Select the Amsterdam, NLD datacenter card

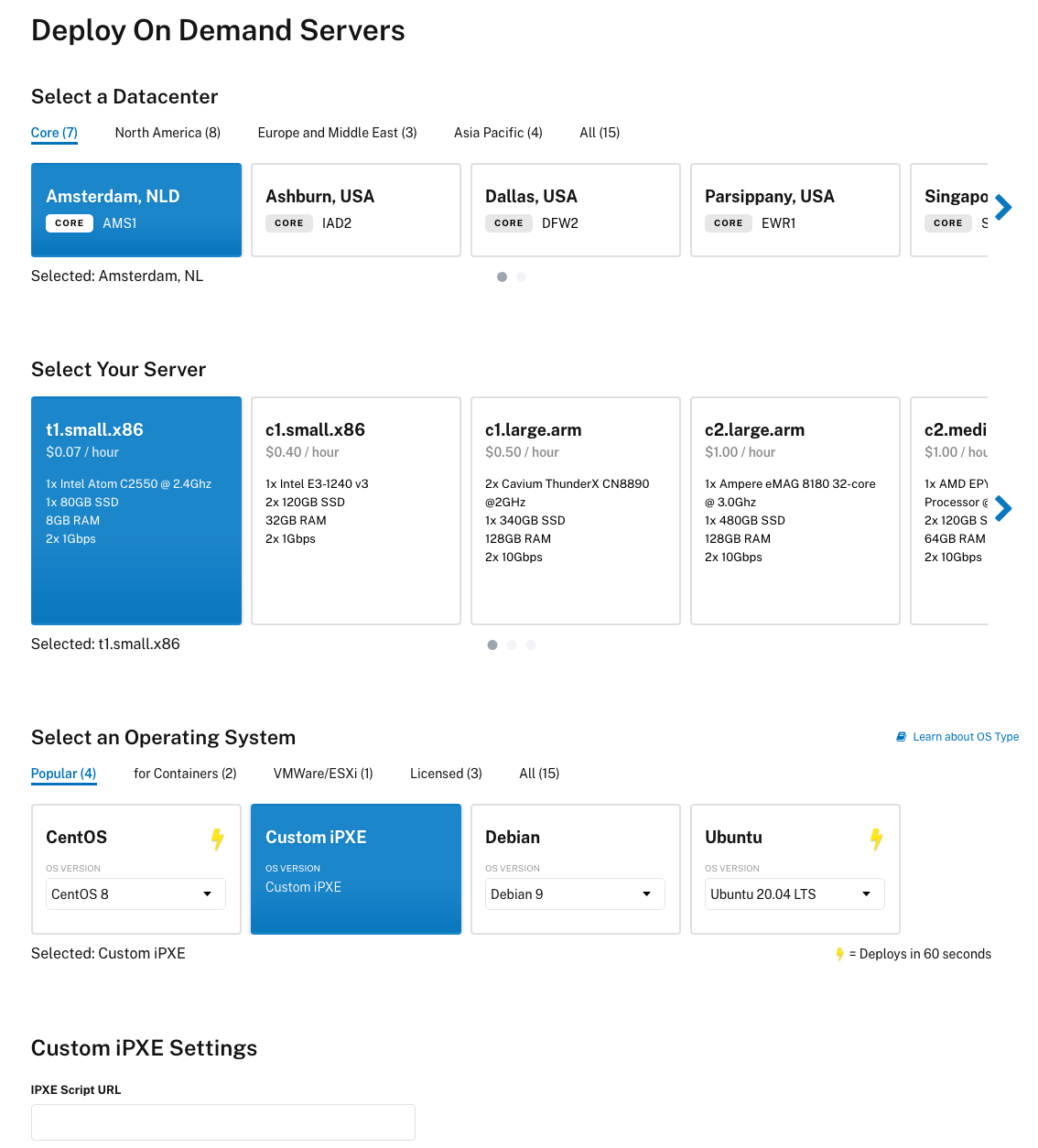pyautogui.click(x=136, y=210)
